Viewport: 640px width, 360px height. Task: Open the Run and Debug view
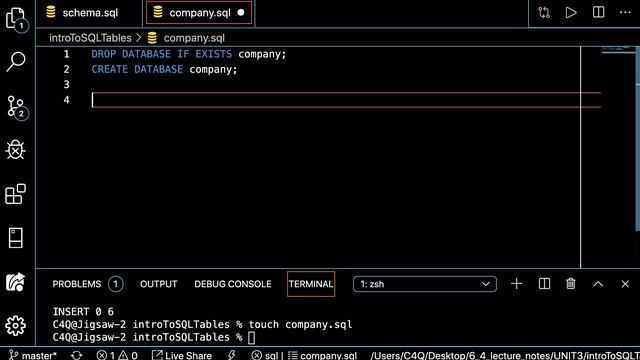coord(16,150)
